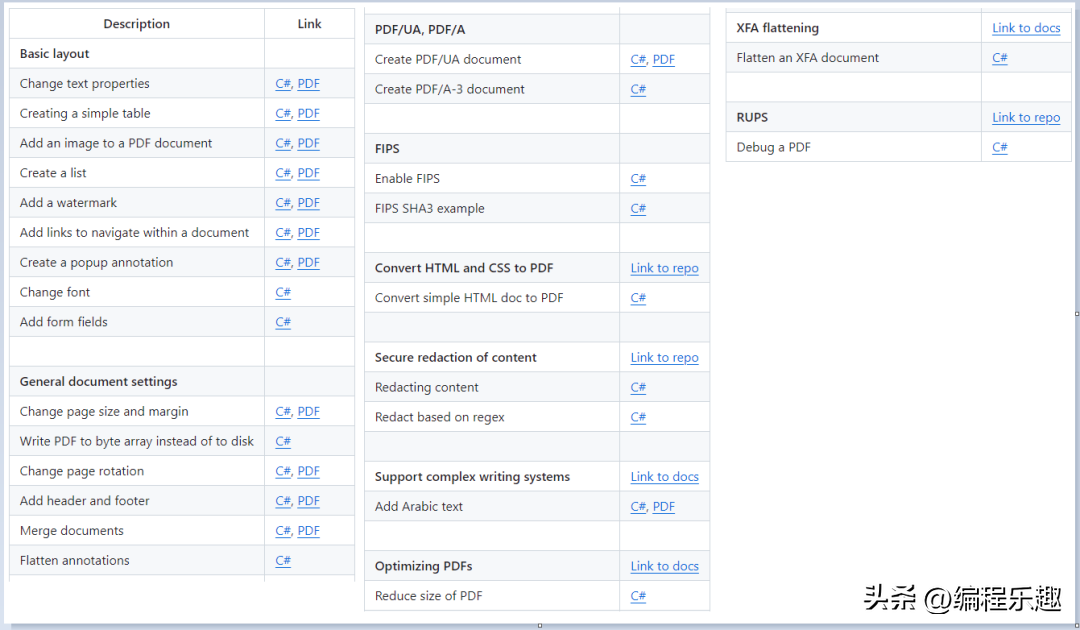Screen dimensions: 1080x630
Task: Open C# link for Enable FIPS
Action: coord(638,179)
